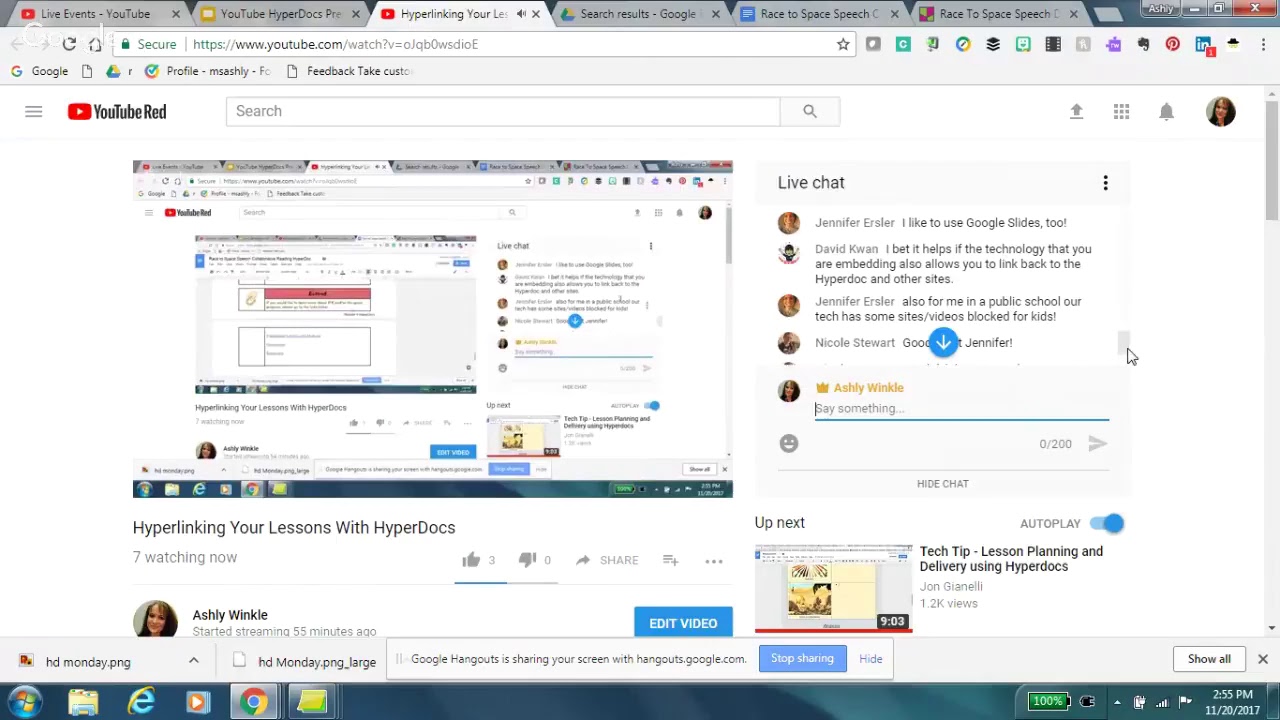Viewport: 1280px width, 720px height.
Task: Switch to Race To Space Speech pink tab
Action: pyautogui.click(x=997, y=14)
